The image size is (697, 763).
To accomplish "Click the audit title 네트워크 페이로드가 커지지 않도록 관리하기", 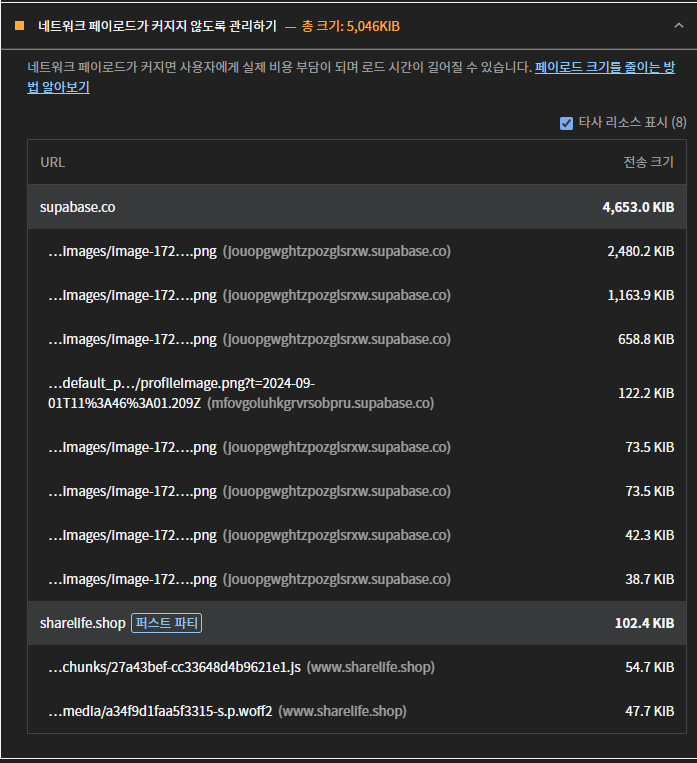I will pyautogui.click(x=157, y=26).
